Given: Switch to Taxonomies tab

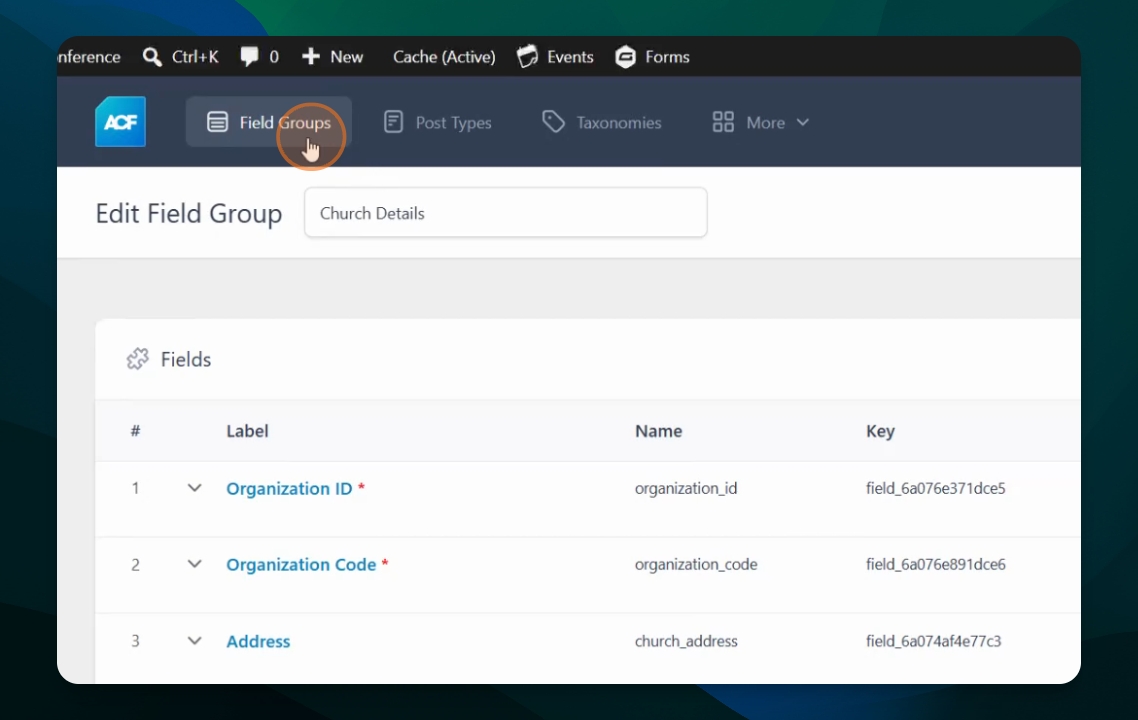Looking at the screenshot, I should pos(602,122).
